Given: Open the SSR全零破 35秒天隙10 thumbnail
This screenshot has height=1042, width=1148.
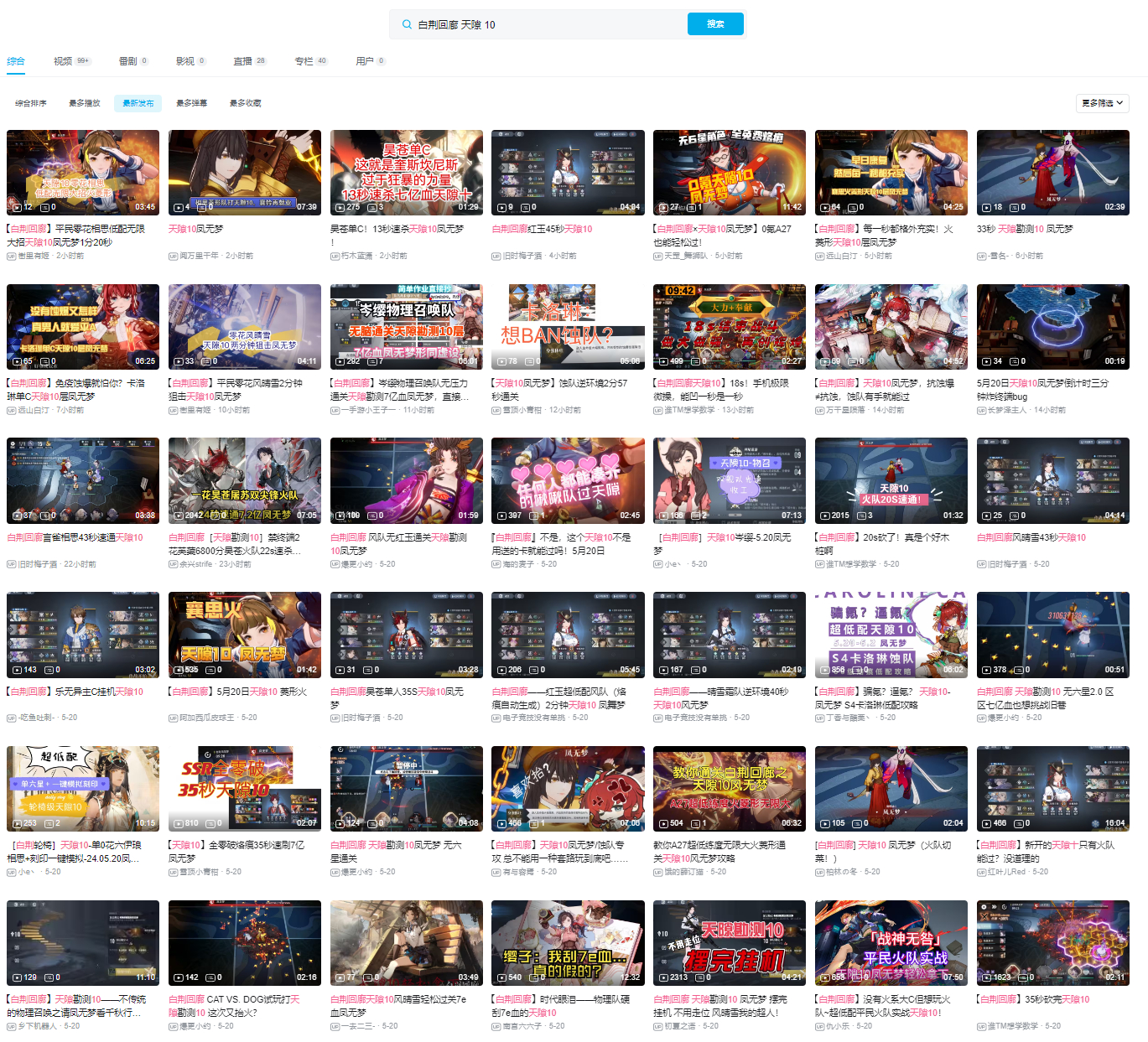Looking at the screenshot, I should (245, 789).
